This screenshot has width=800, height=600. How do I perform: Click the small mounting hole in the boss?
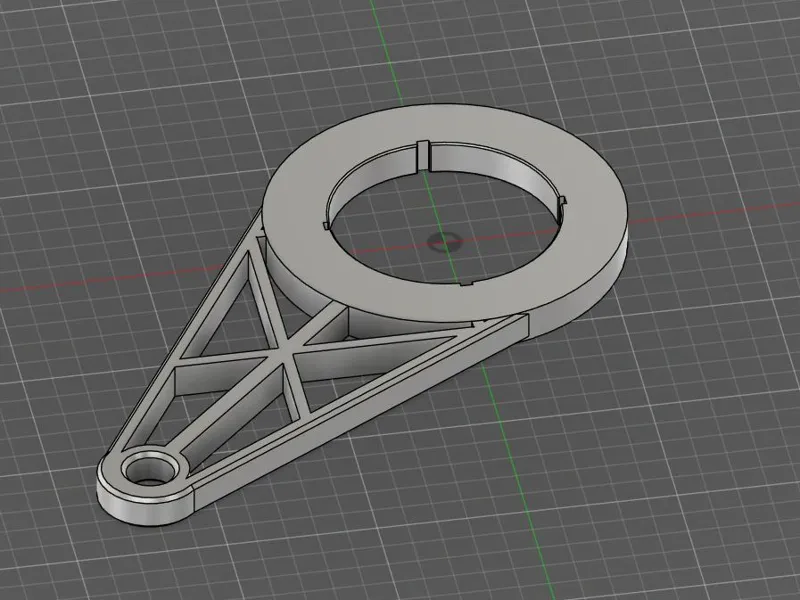click(153, 470)
